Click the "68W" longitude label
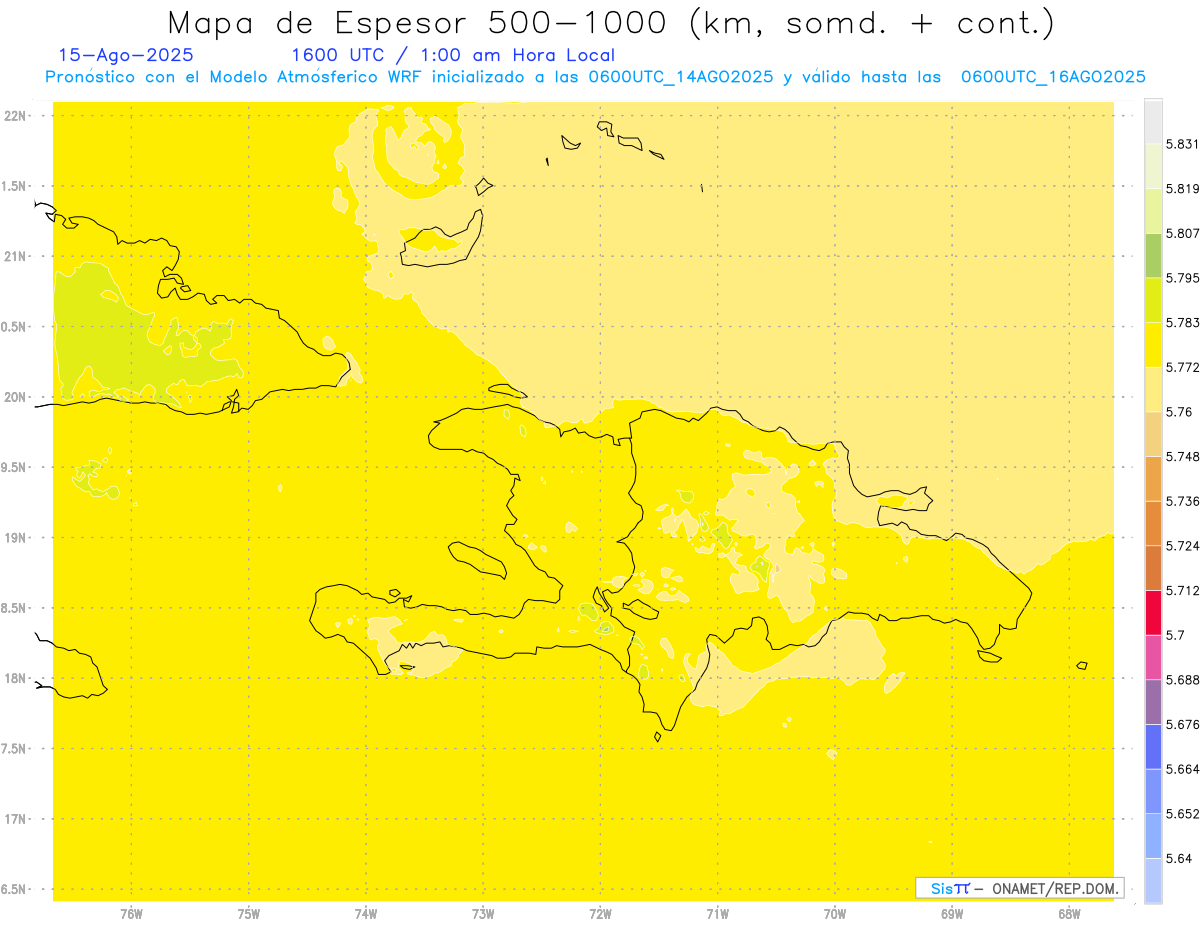This screenshot has height=927, width=1200. 1069,914
